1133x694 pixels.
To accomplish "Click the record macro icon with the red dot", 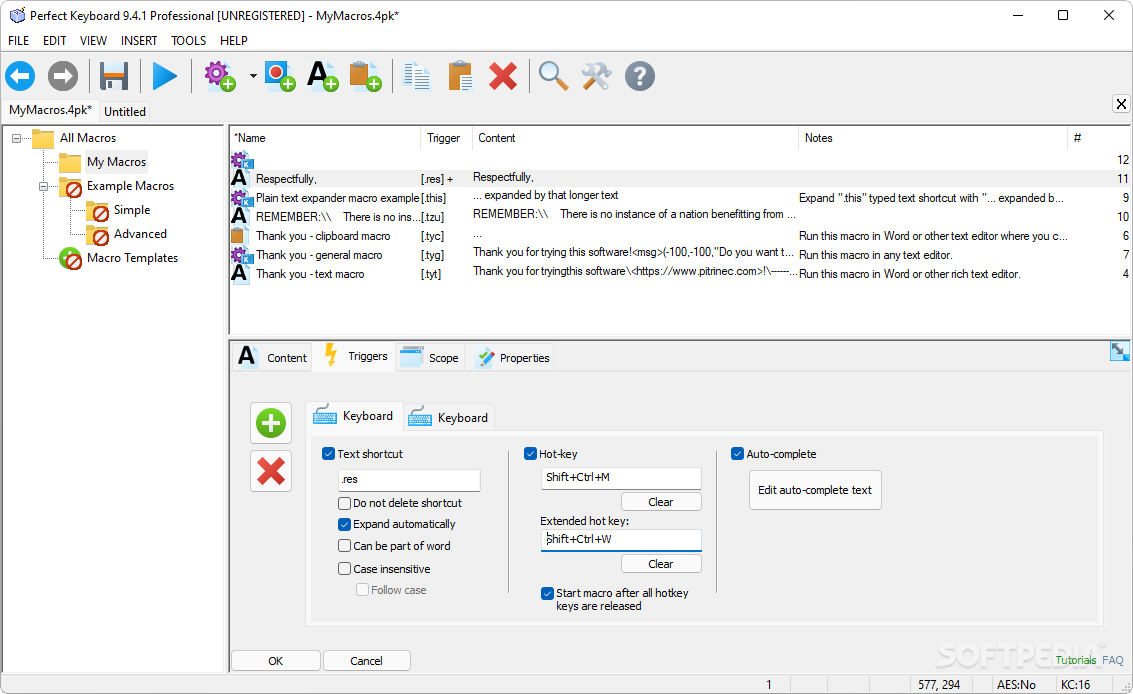I will pyautogui.click(x=280, y=76).
